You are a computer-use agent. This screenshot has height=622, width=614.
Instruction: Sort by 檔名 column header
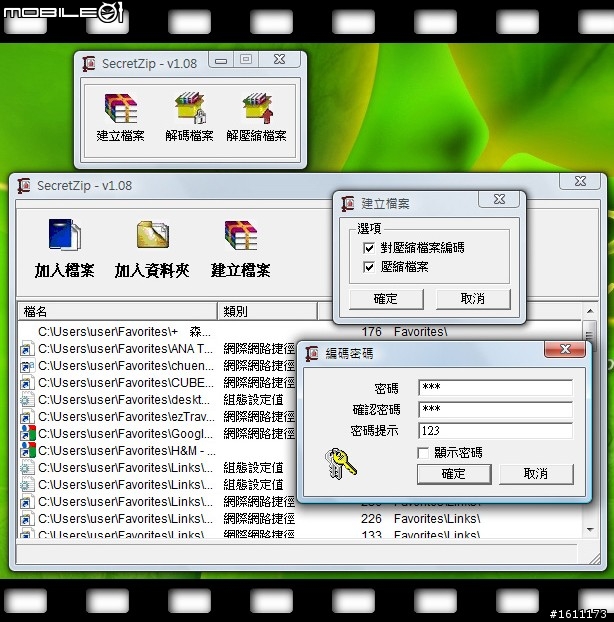[117, 311]
